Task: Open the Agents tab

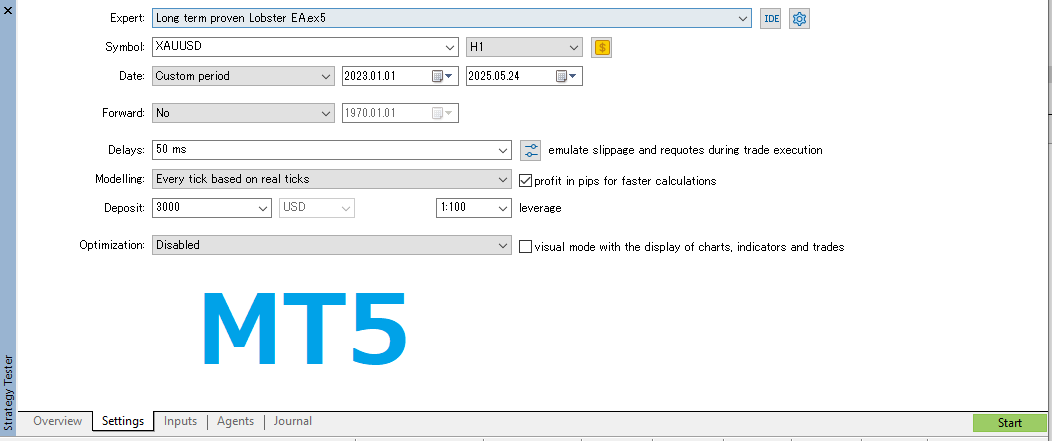Action: (235, 421)
